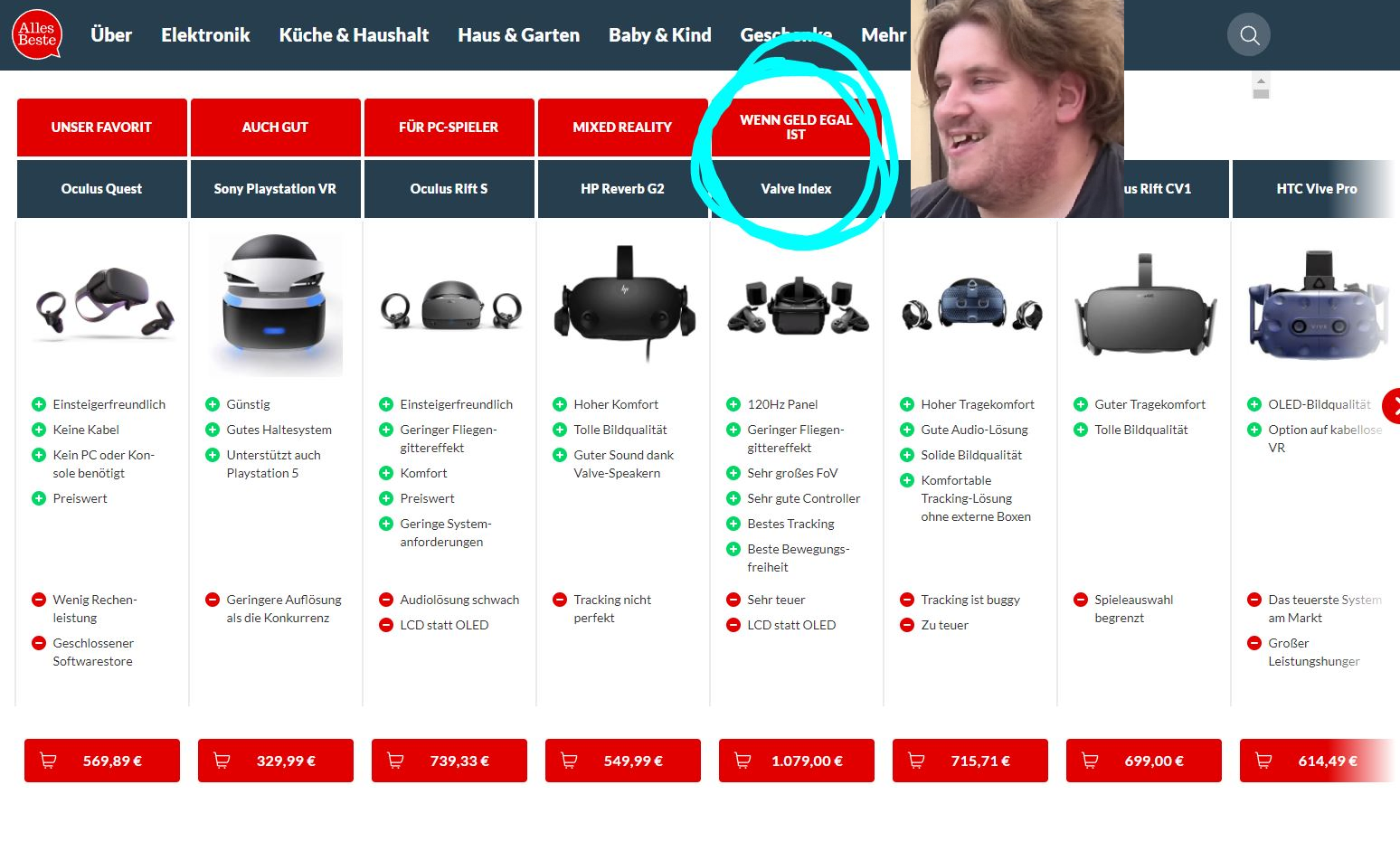The image size is (1400, 851).
Task: Click the text 'Guter Tragekomfort'
Action: pos(1150,404)
